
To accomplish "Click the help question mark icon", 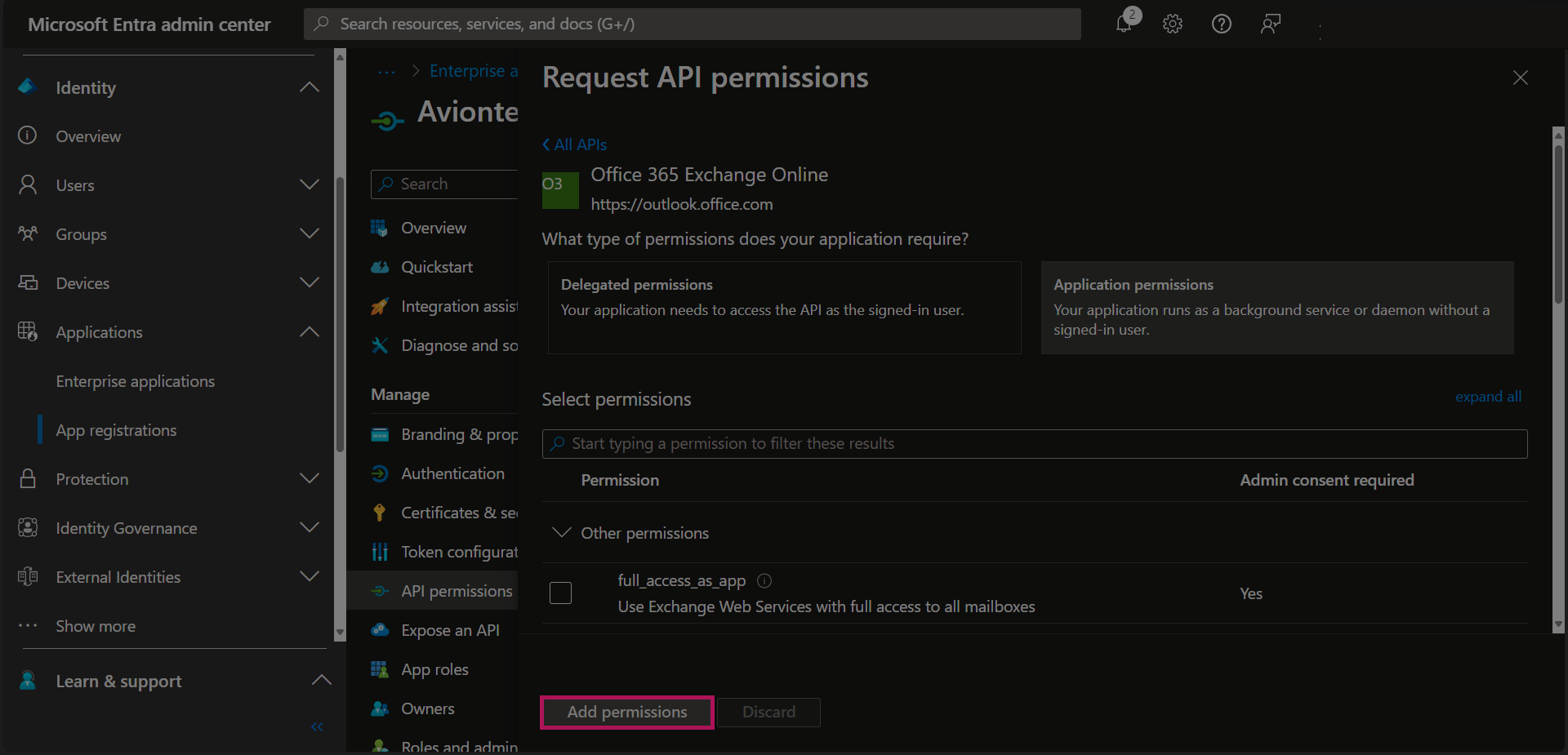I will pos(1221,24).
